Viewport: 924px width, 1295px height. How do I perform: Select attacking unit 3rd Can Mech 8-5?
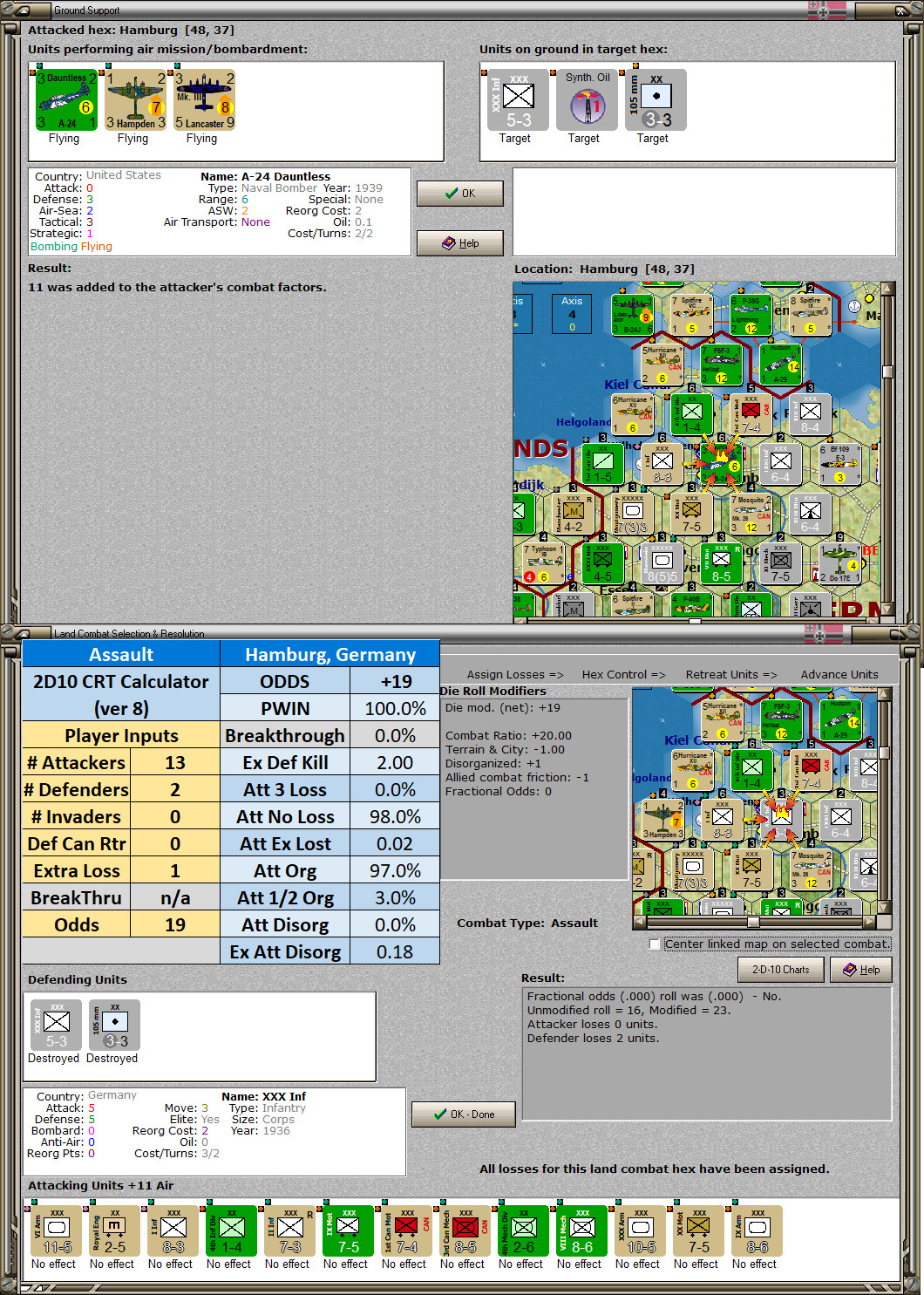(x=465, y=1231)
